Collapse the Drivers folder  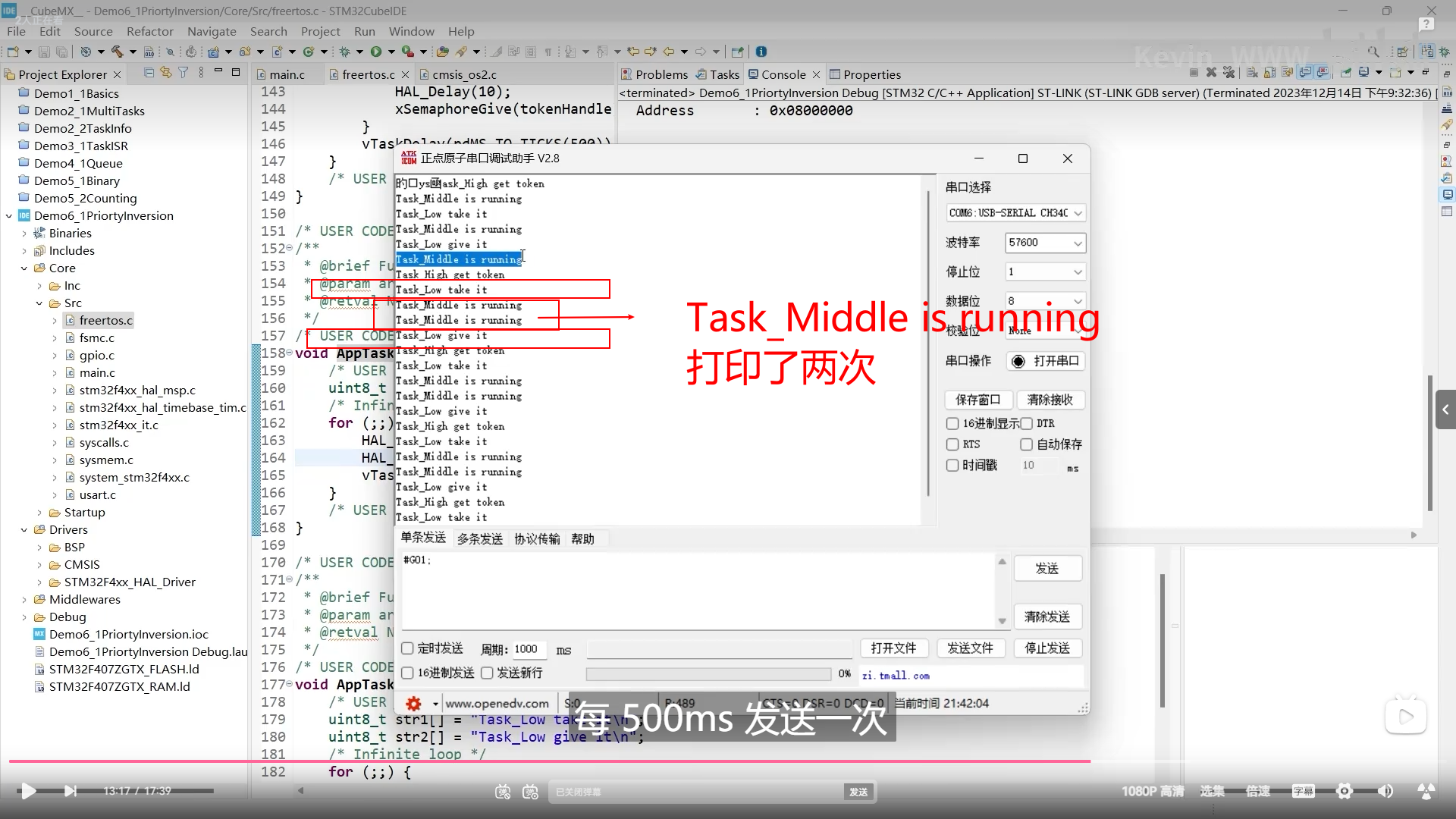(24, 530)
